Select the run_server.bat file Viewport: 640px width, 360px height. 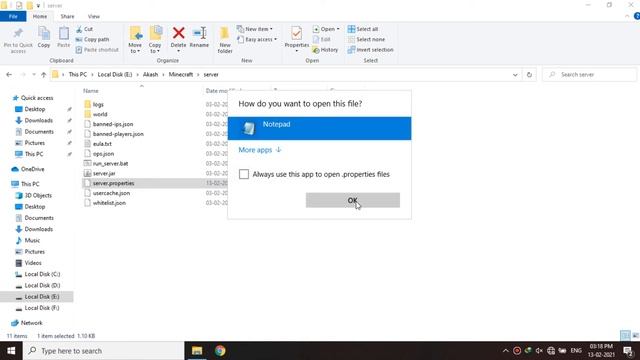click(110, 163)
